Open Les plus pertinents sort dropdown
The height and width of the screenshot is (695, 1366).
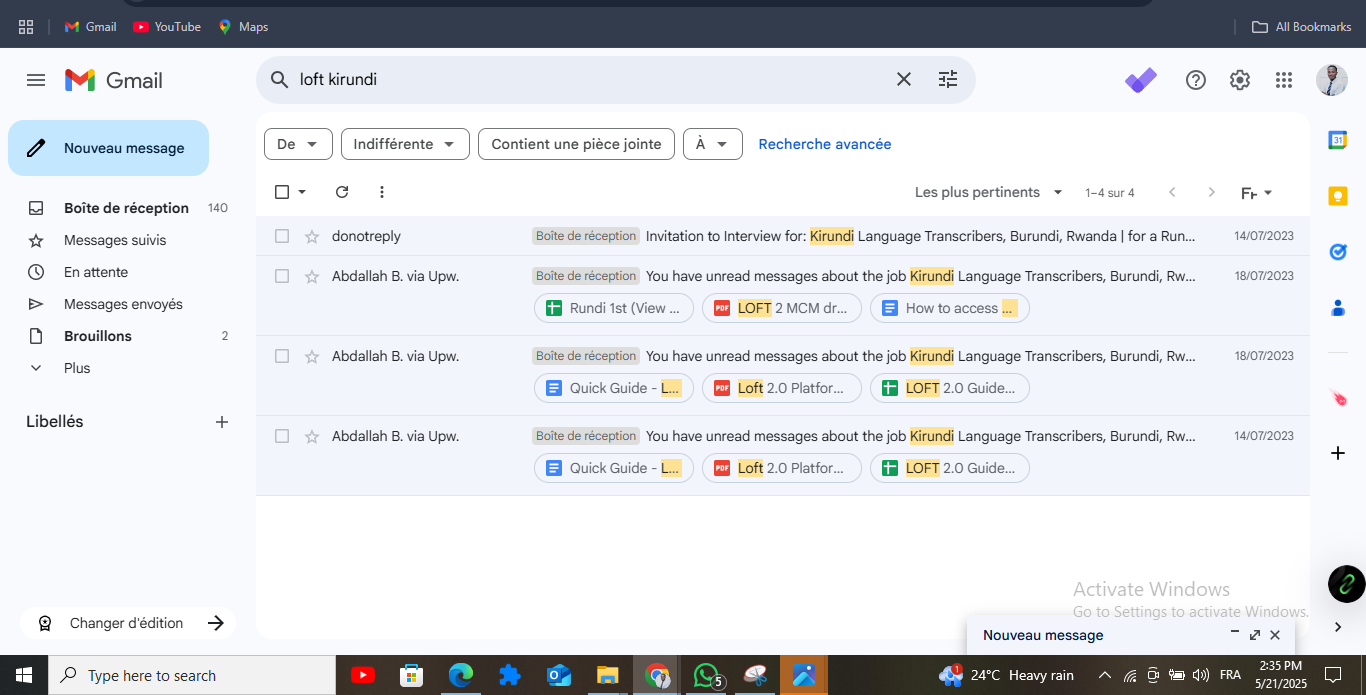coord(990,192)
